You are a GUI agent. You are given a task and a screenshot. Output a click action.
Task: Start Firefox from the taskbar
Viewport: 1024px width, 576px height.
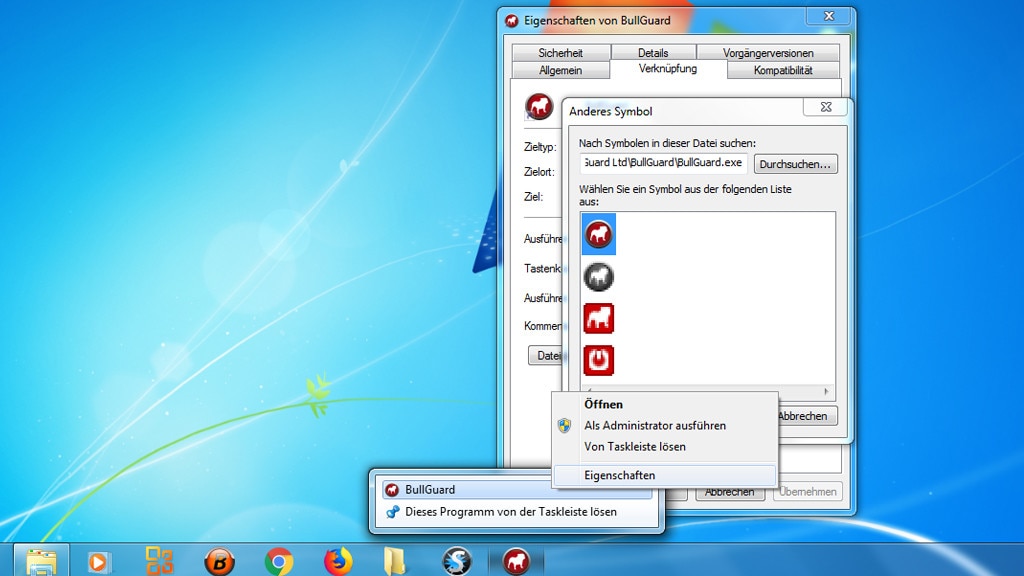coord(337,562)
